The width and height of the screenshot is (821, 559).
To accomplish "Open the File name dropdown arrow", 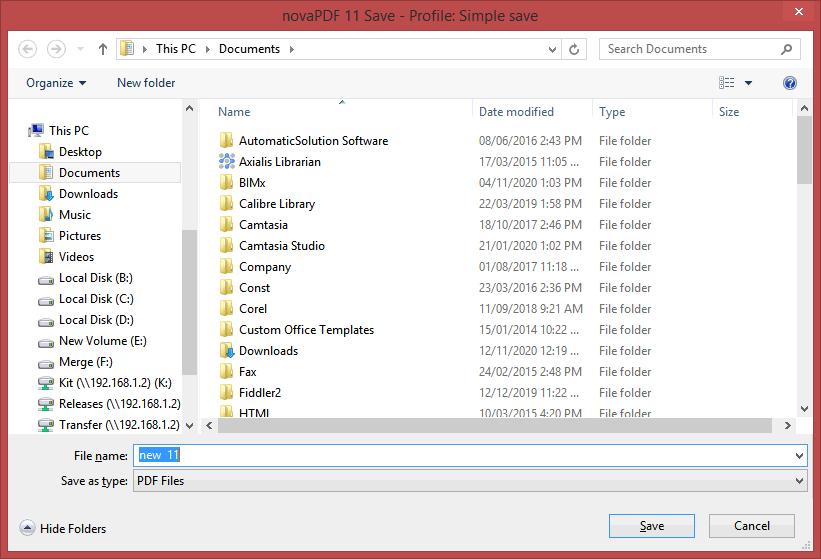I will pos(799,455).
